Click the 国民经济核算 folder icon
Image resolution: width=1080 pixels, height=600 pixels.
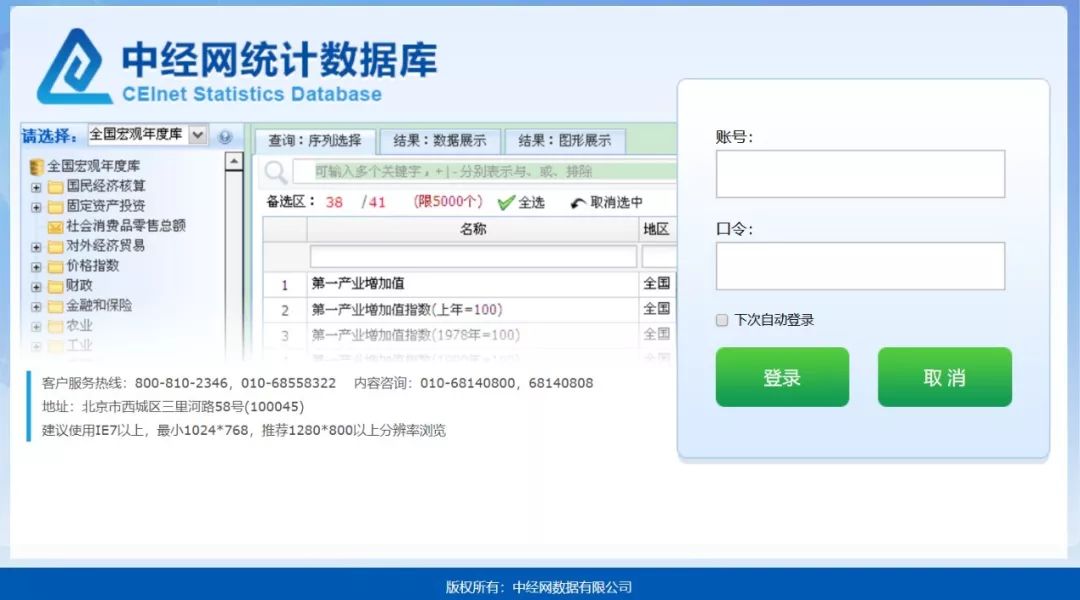56,187
